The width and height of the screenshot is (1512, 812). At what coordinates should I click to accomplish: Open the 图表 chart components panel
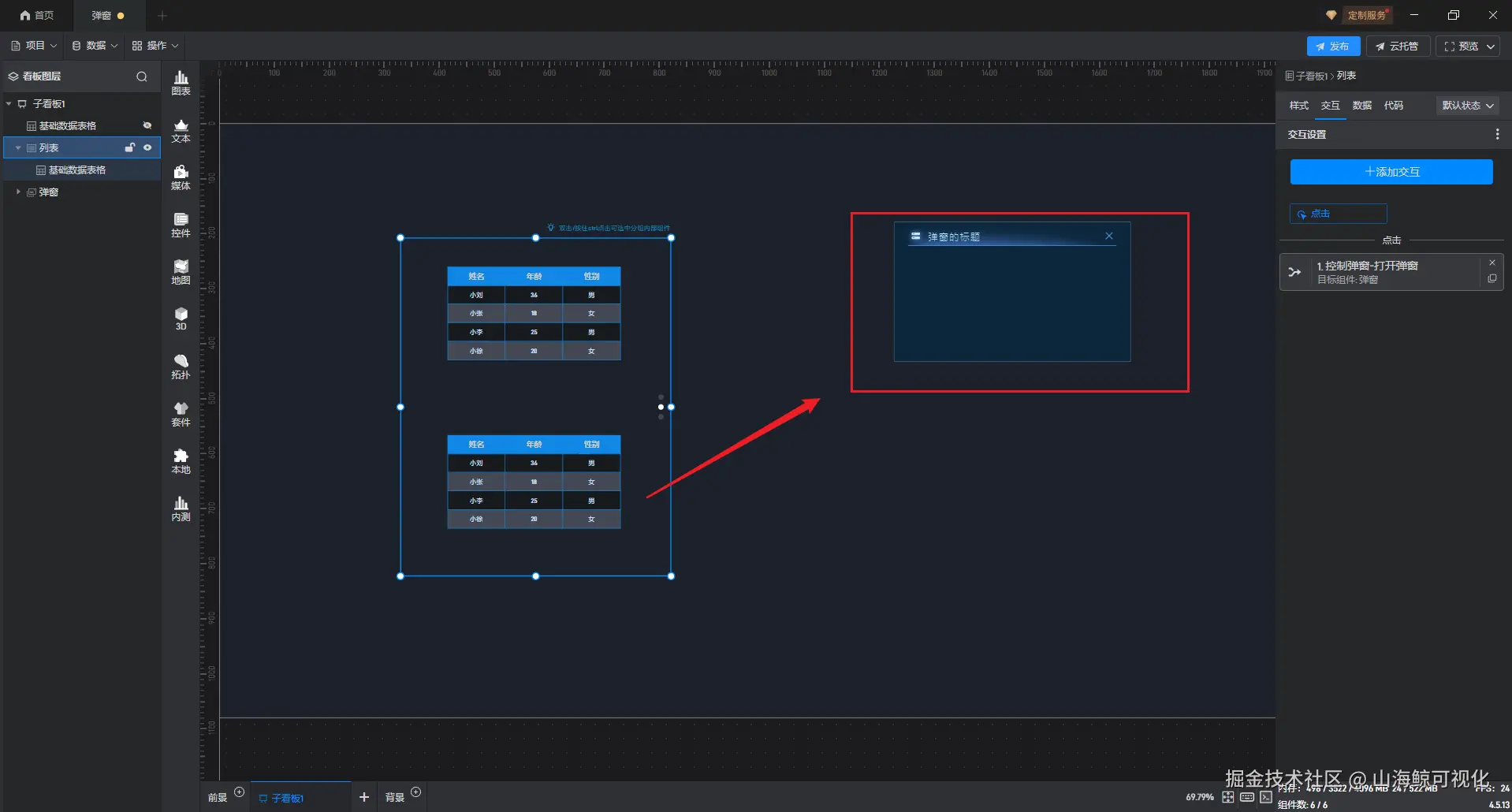tap(181, 83)
